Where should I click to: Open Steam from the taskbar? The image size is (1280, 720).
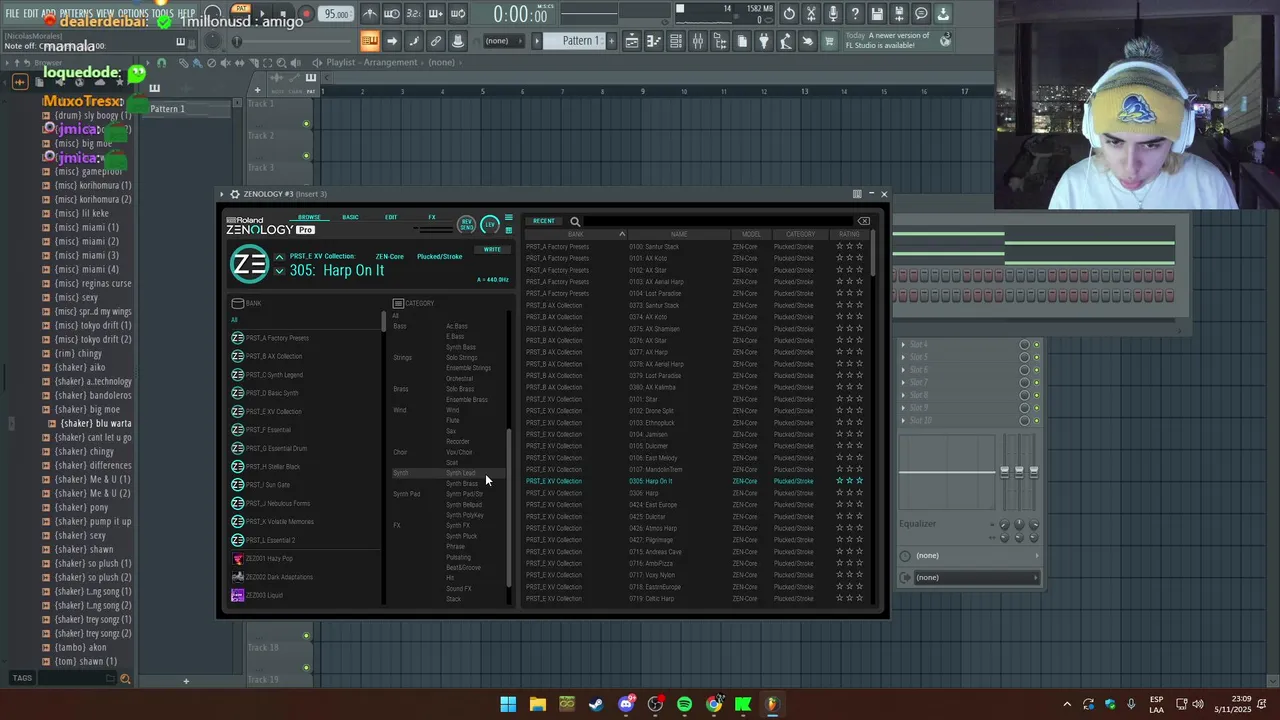[596, 704]
